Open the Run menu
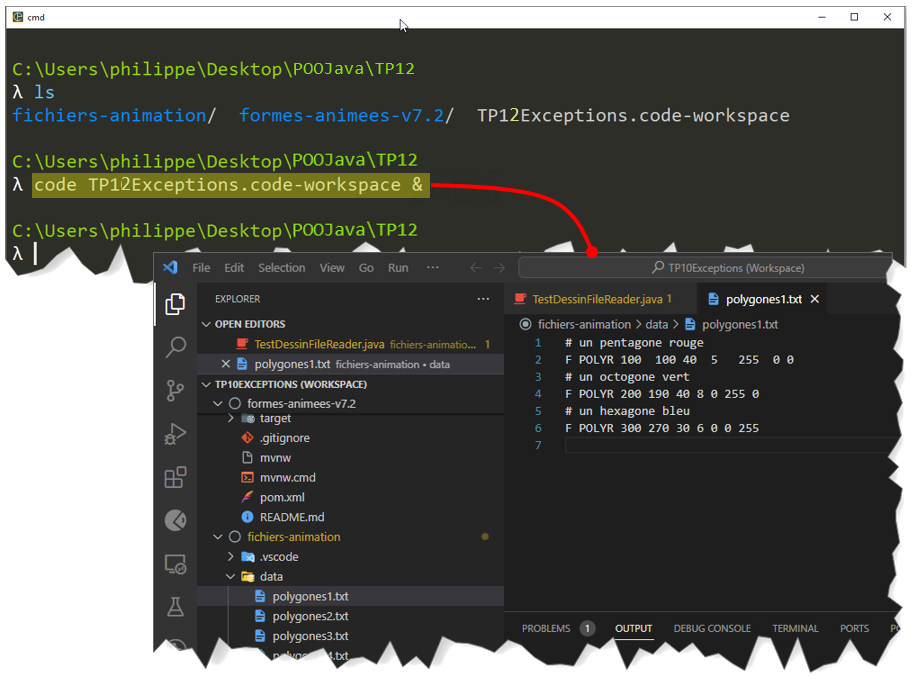Screen dimensions: 921x680 pyautogui.click(x=398, y=268)
